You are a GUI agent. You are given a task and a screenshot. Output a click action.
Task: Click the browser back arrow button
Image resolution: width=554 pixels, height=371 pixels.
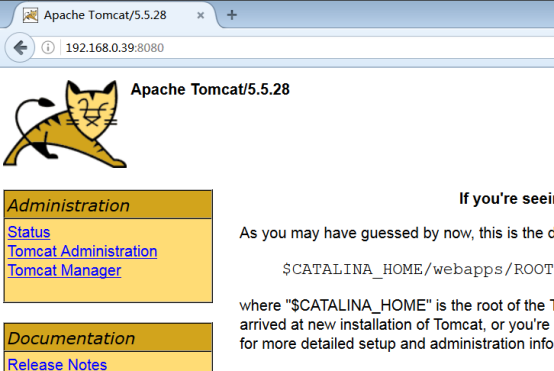(x=20, y=48)
